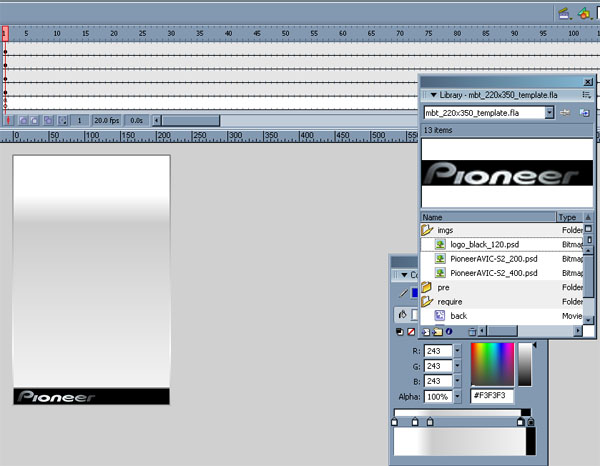
Task: Enable Onion Skin Outlines button
Action: tap(34, 121)
